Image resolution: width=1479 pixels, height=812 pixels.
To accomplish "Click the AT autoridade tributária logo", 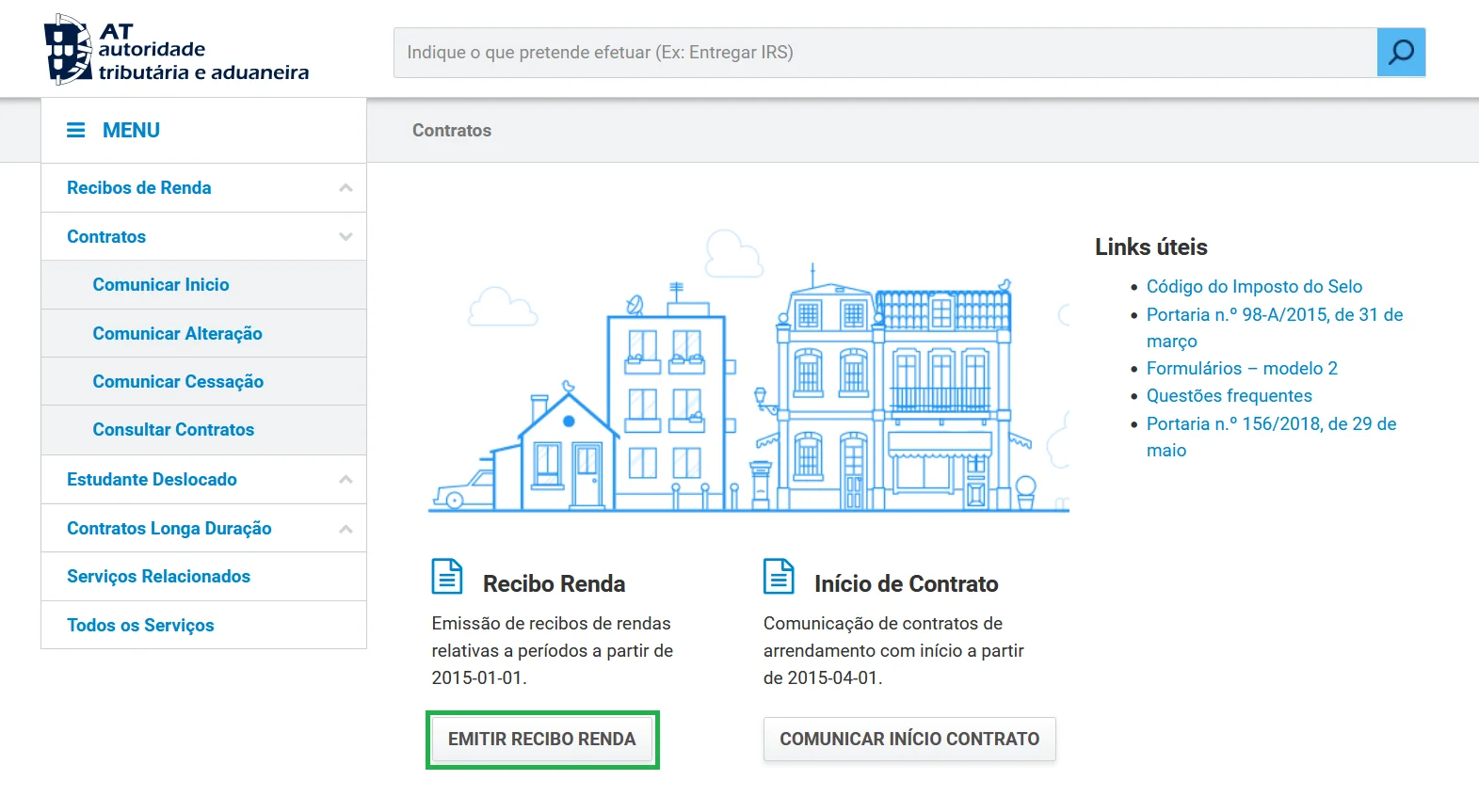I will (x=176, y=51).
